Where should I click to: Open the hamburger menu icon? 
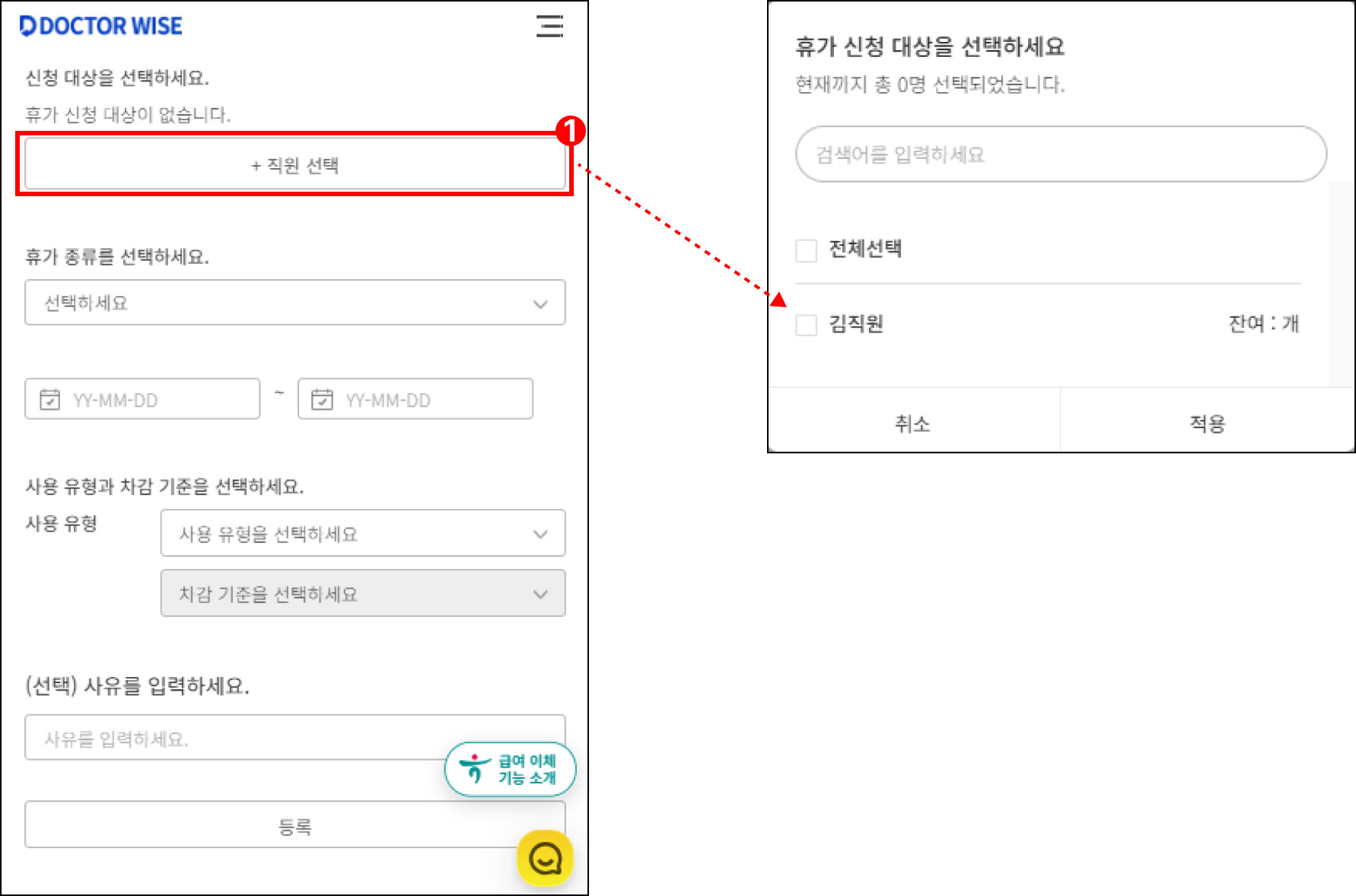click(x=549, y=26)
